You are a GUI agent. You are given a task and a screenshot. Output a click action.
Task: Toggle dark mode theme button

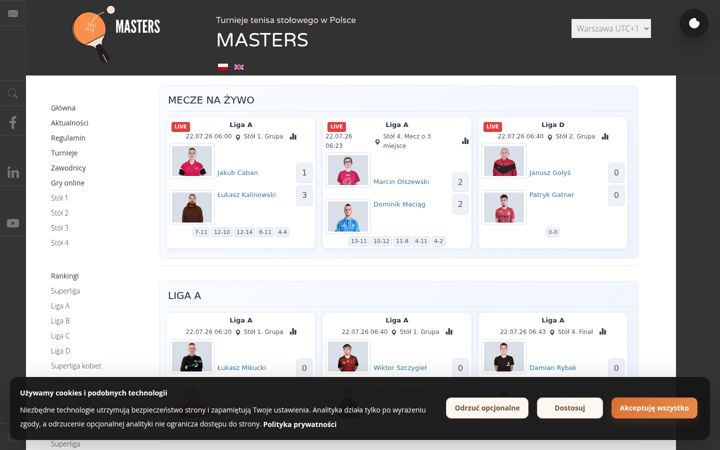point(694,23)
